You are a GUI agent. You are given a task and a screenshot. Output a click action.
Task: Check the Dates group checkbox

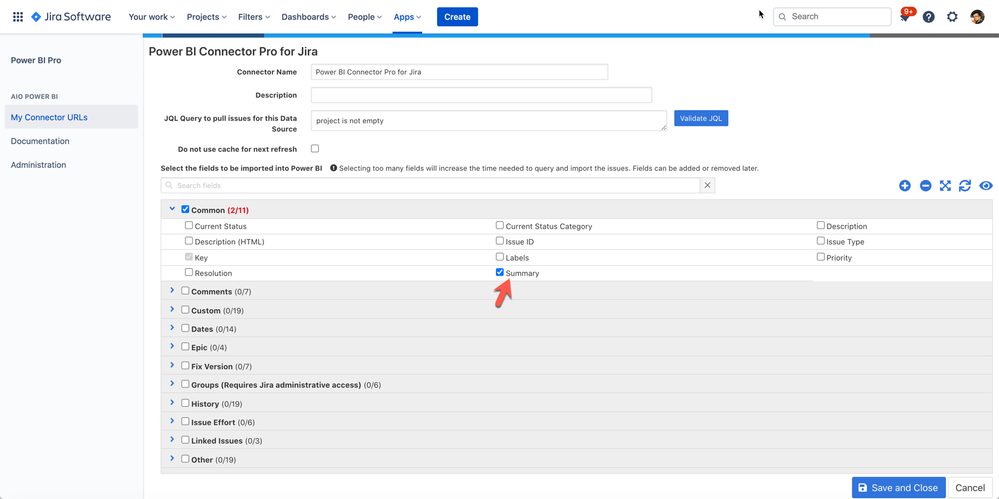tap(185, 328)
